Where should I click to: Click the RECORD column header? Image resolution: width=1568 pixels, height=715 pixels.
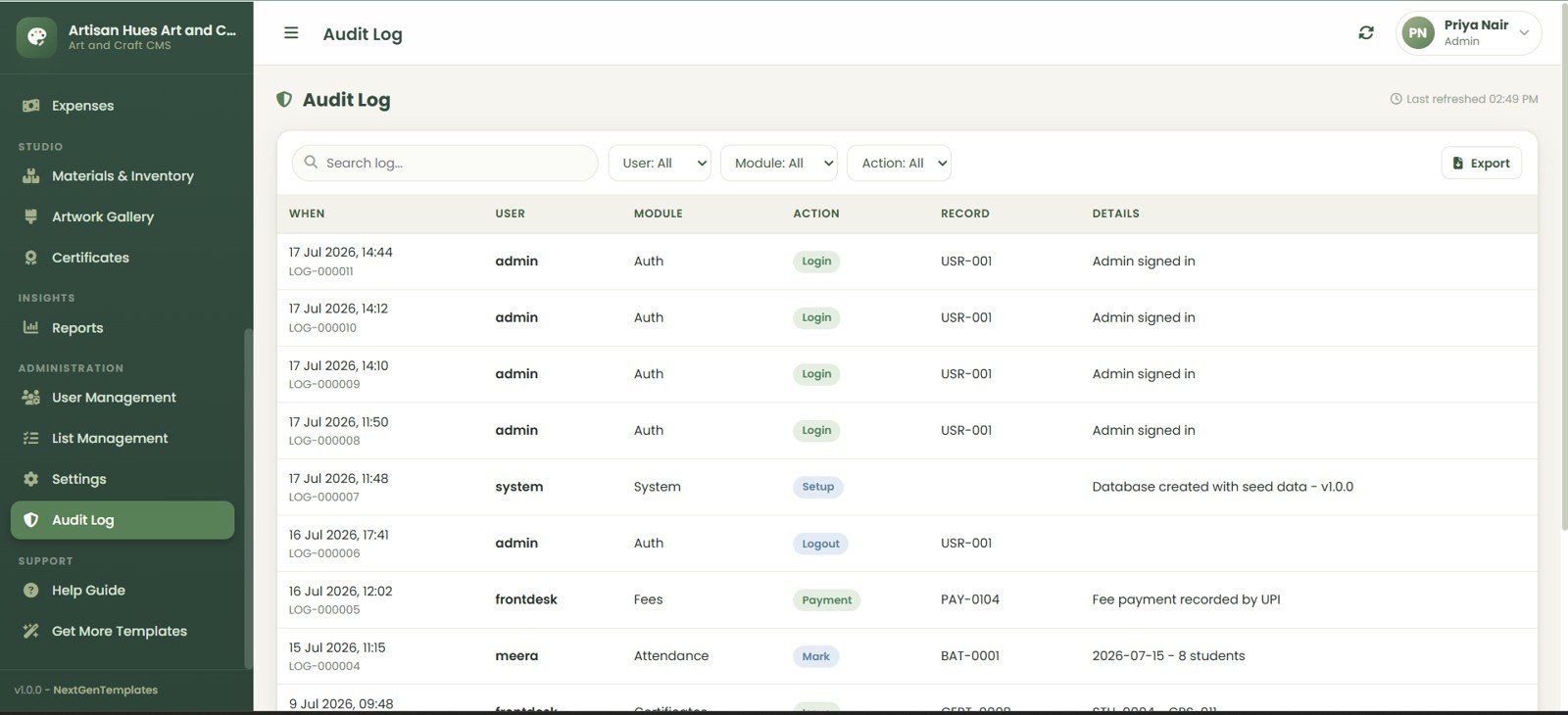(x=965, y=214)
